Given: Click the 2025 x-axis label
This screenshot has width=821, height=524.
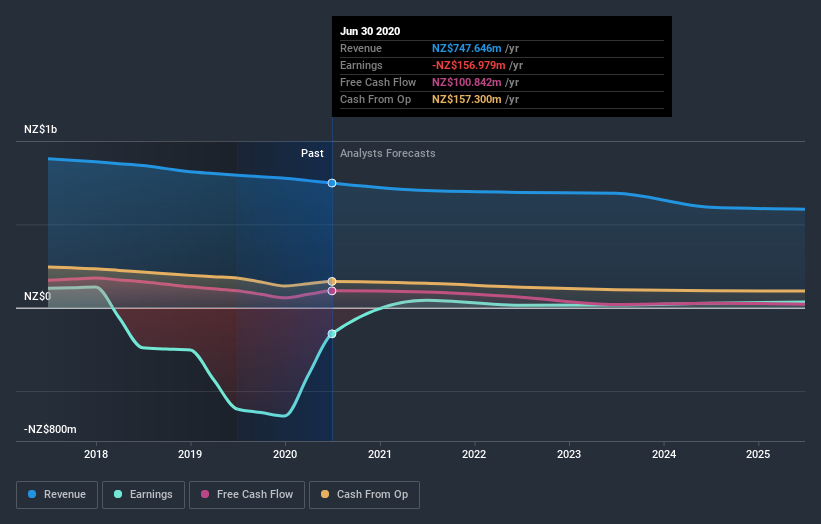Looking at the screenshot, I should [758, 454].
